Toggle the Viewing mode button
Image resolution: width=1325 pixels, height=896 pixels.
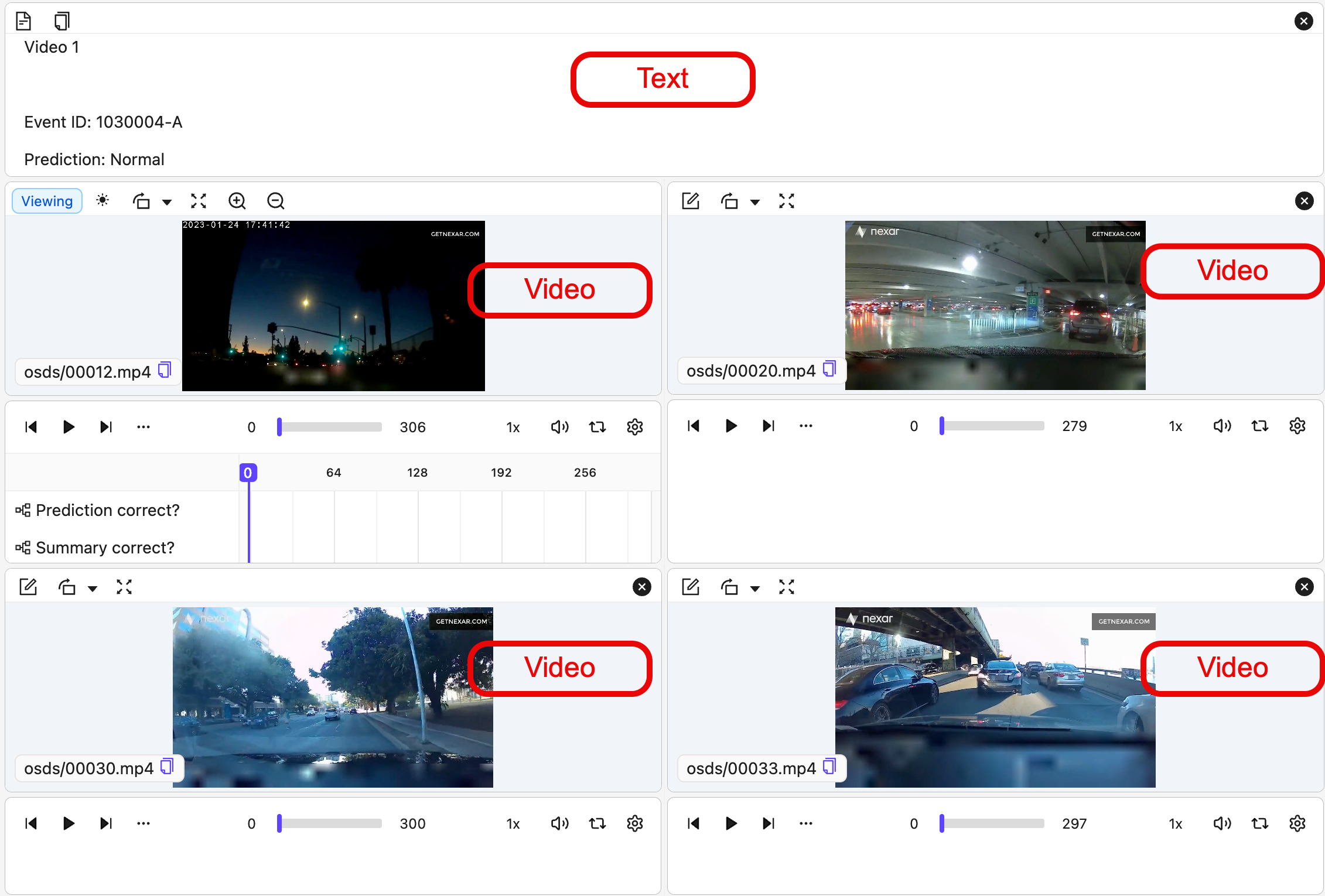(x=47, y=201)
